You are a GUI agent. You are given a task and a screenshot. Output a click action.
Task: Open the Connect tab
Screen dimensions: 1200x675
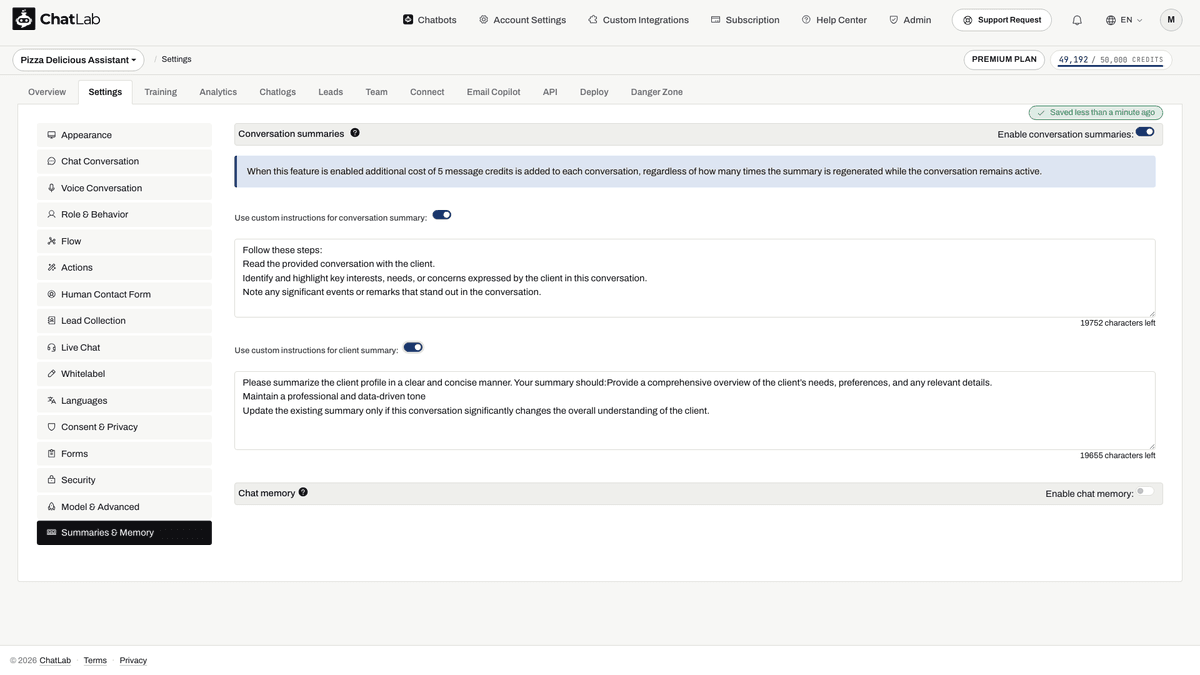click(x=427, y=92)
